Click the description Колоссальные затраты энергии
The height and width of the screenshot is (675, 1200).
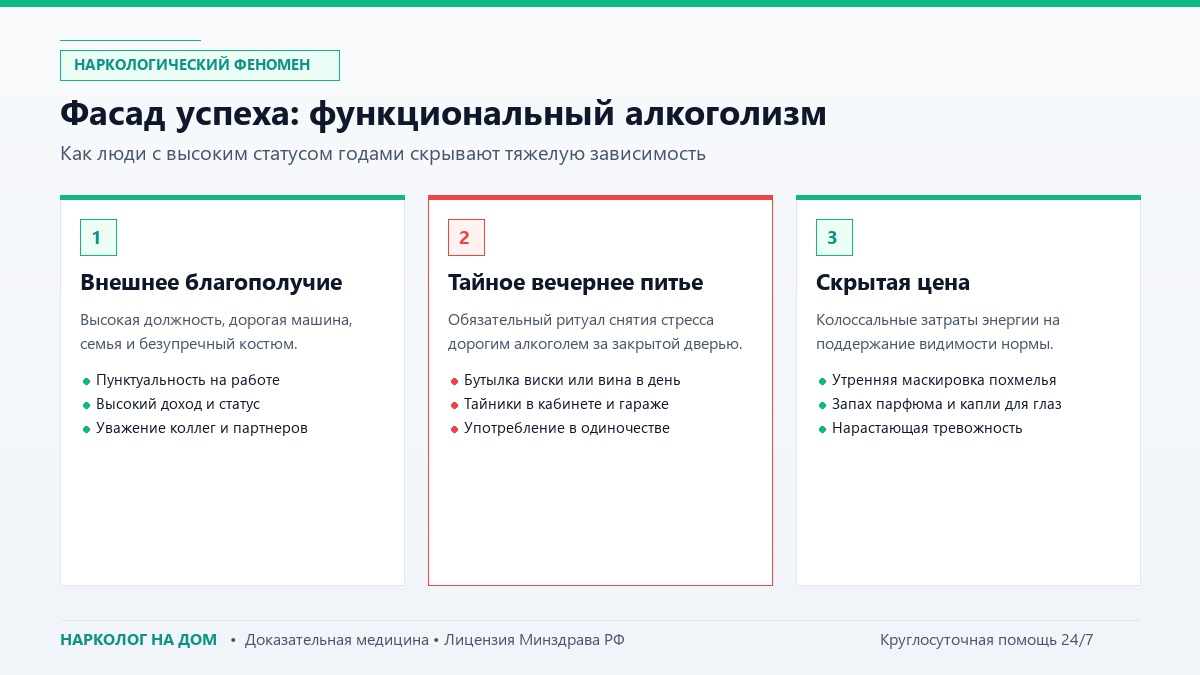(937, 332)
